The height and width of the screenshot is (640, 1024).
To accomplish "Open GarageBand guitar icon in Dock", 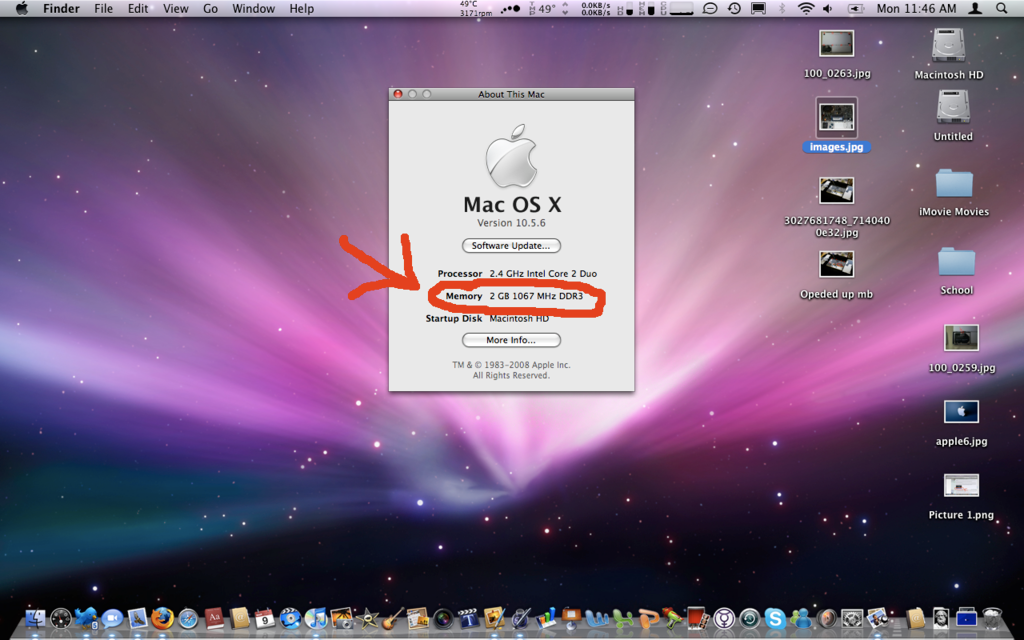I will 392,618.
